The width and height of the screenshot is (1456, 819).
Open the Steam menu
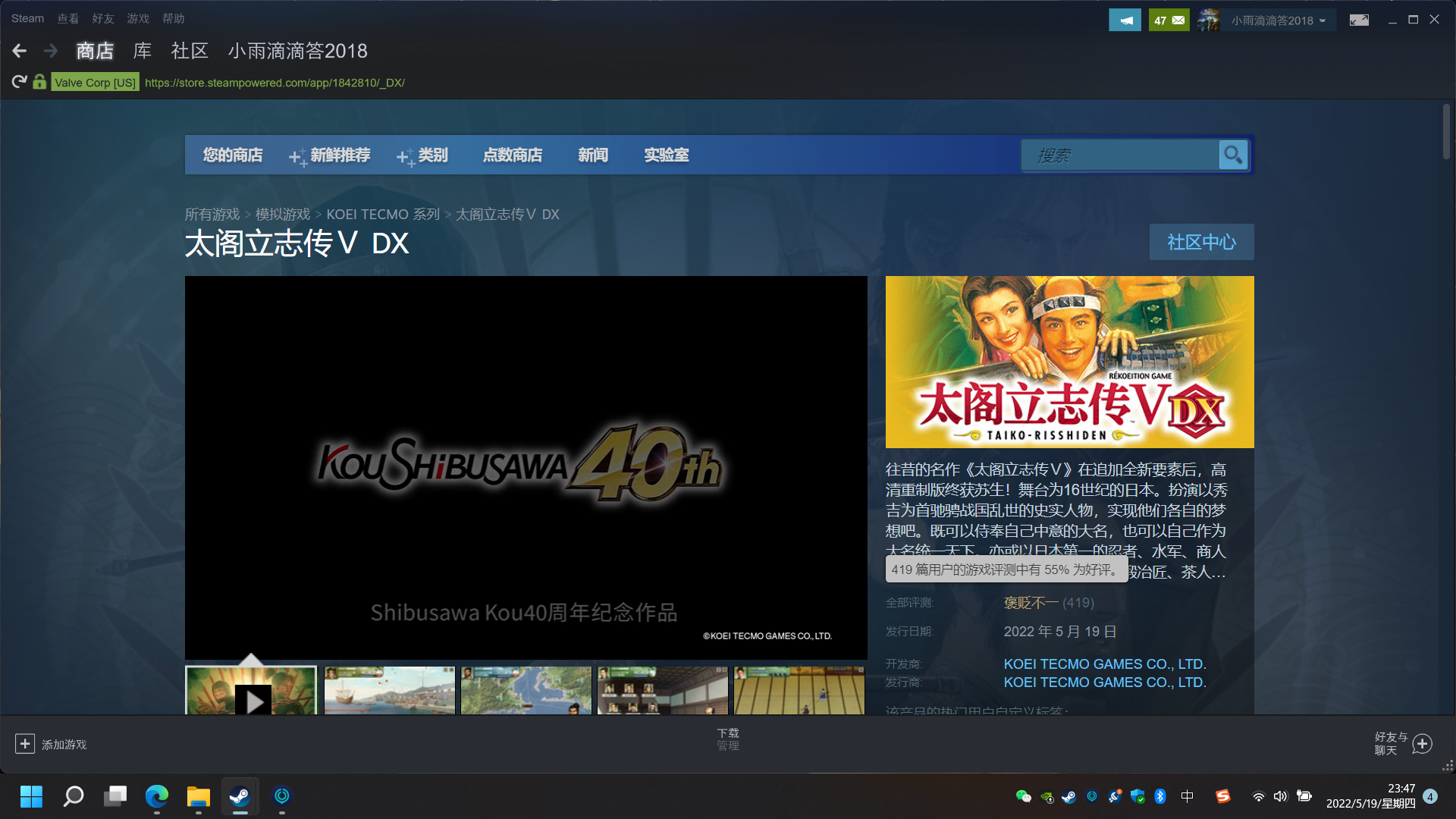click(27, 18)
